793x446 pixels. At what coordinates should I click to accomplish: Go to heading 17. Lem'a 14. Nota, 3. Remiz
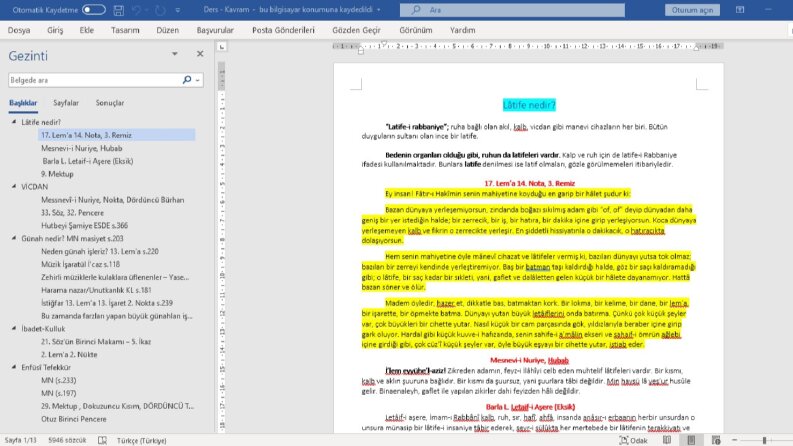pos(116,135)
